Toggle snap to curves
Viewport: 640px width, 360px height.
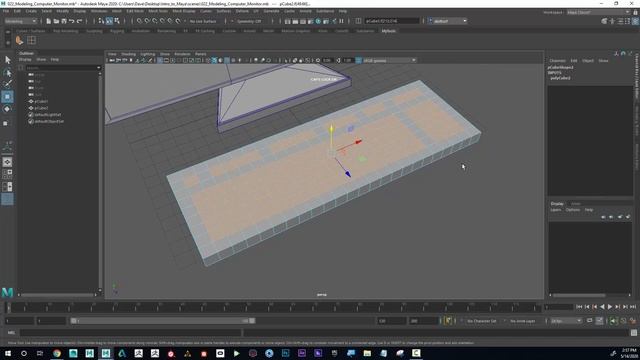(x=147, y=21)
